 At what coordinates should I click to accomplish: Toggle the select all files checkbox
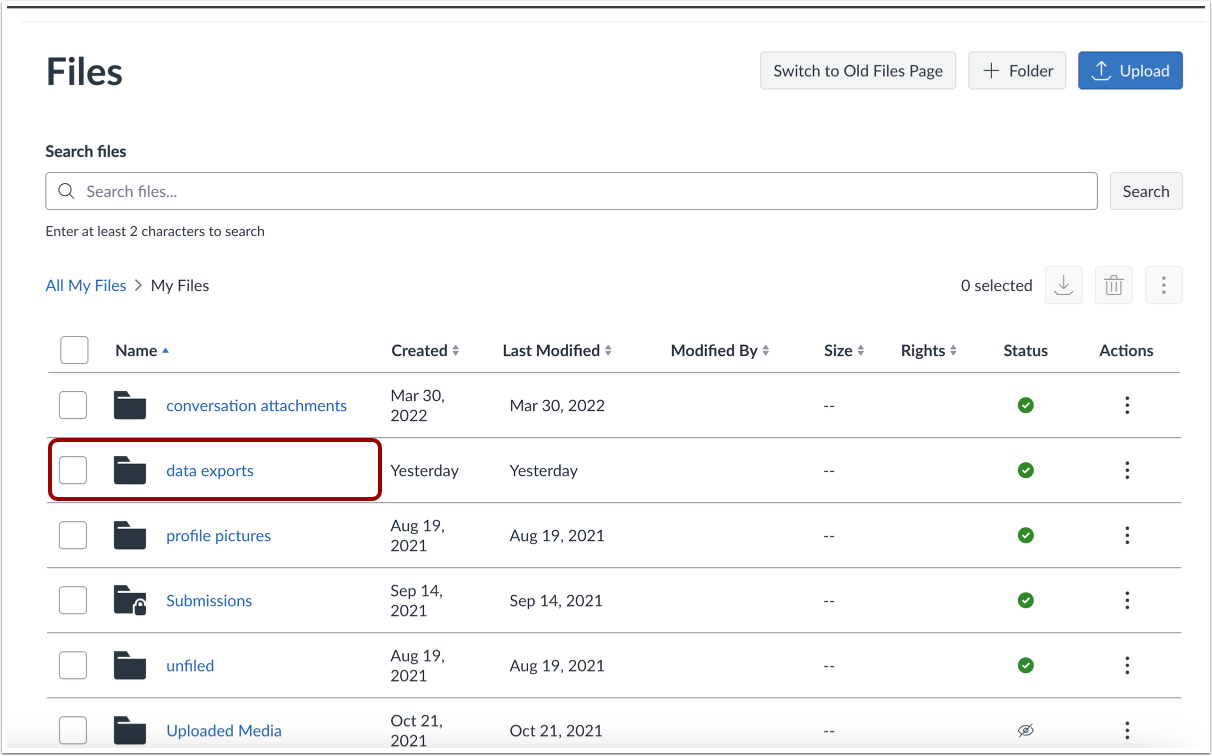(74, 350)
